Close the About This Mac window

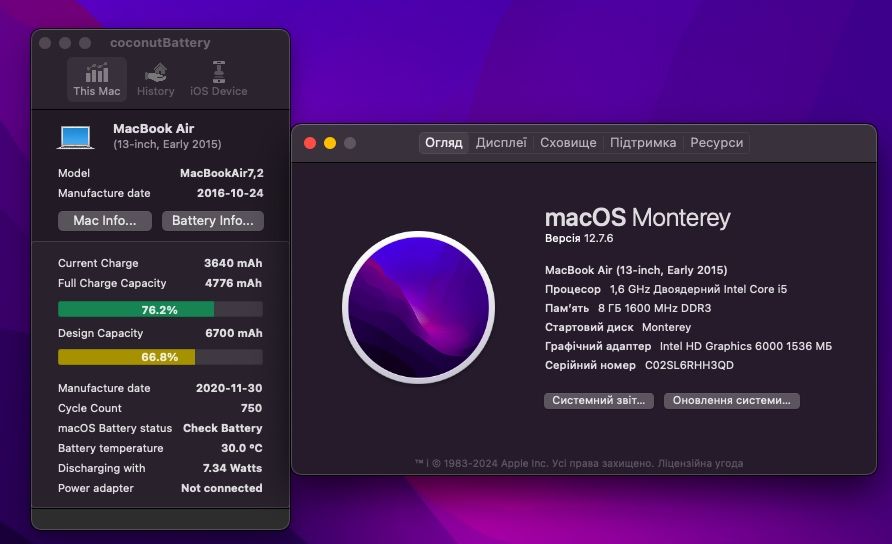point(310,143)
